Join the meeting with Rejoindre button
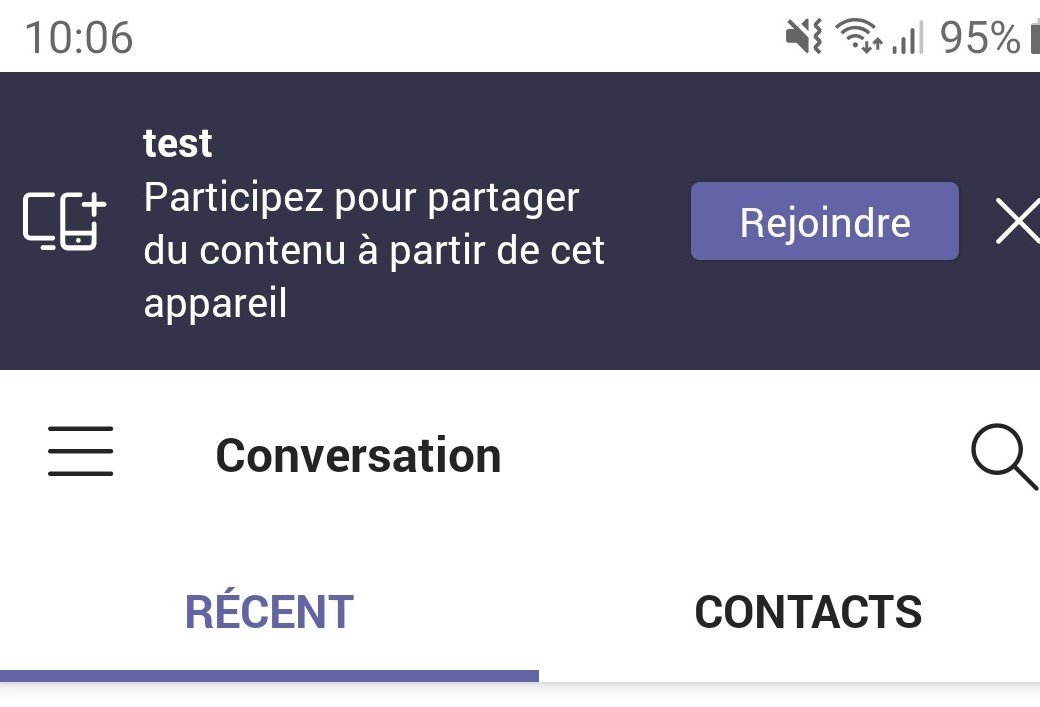The width and height of the screenshot is (1040, 707). [824, 221]
